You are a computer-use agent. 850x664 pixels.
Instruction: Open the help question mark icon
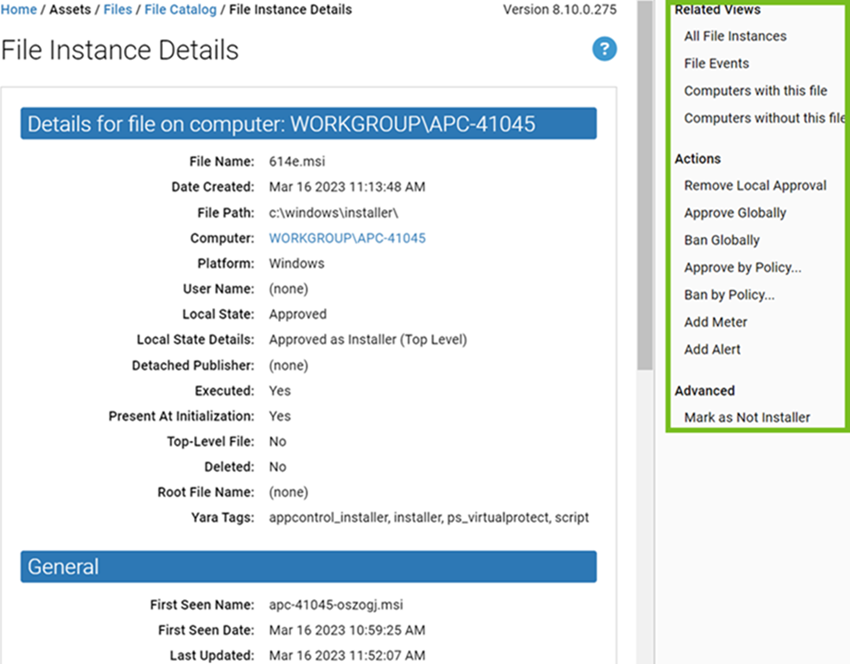coord(604,49)
